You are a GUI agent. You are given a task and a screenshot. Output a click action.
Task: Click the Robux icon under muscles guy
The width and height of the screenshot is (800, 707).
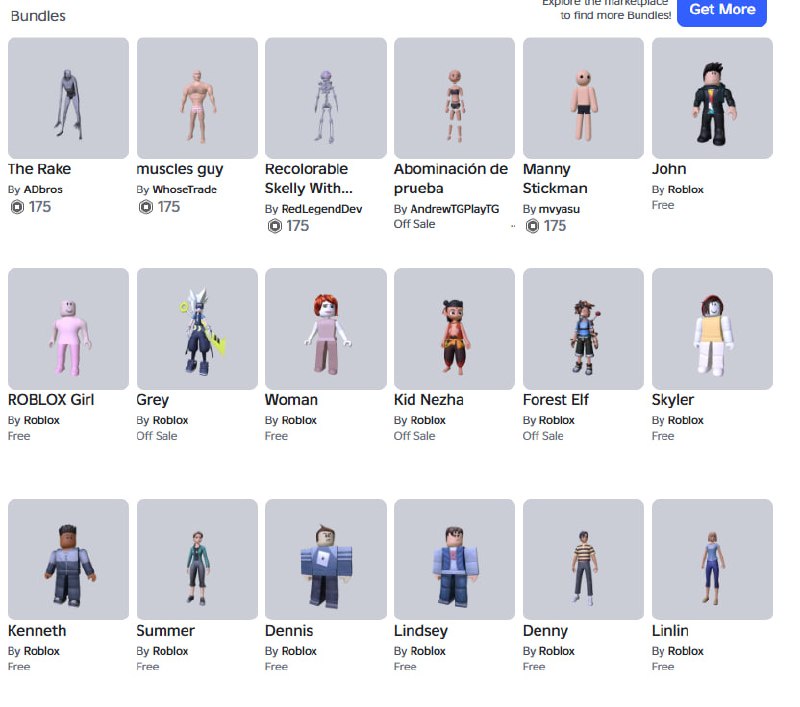pos(146,207)
